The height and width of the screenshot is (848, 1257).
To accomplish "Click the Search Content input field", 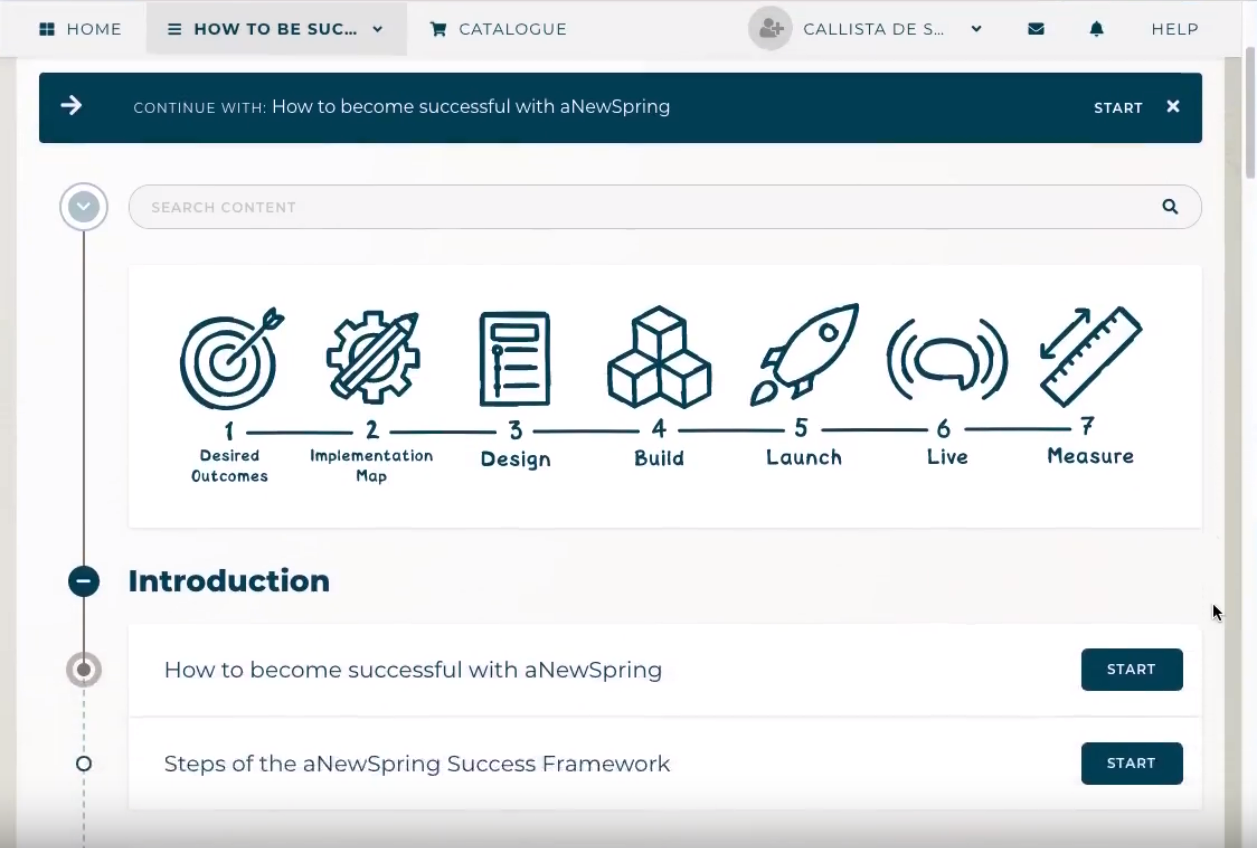I will pos(640,207).
